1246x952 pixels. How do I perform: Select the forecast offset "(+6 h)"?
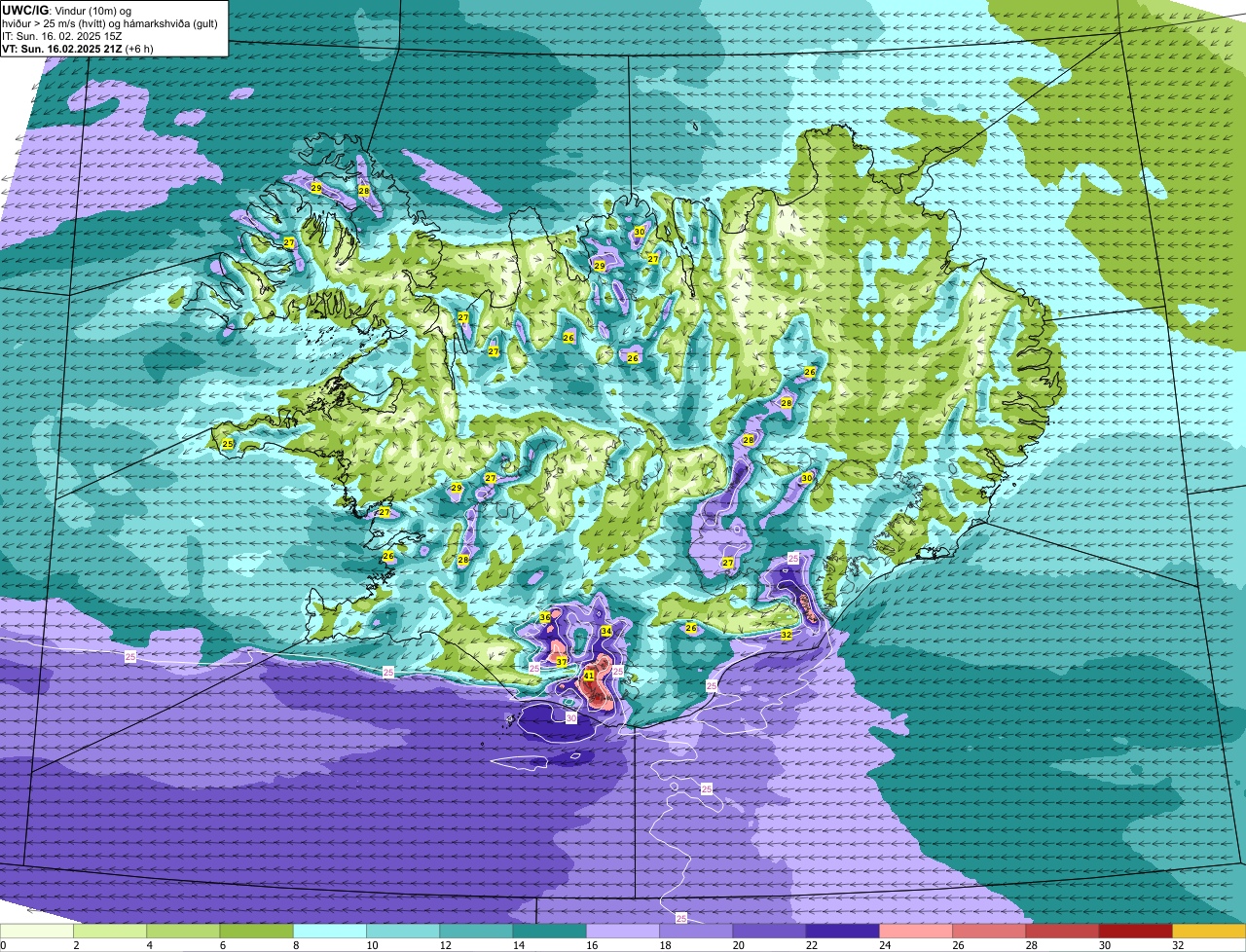tap(139, 48)
